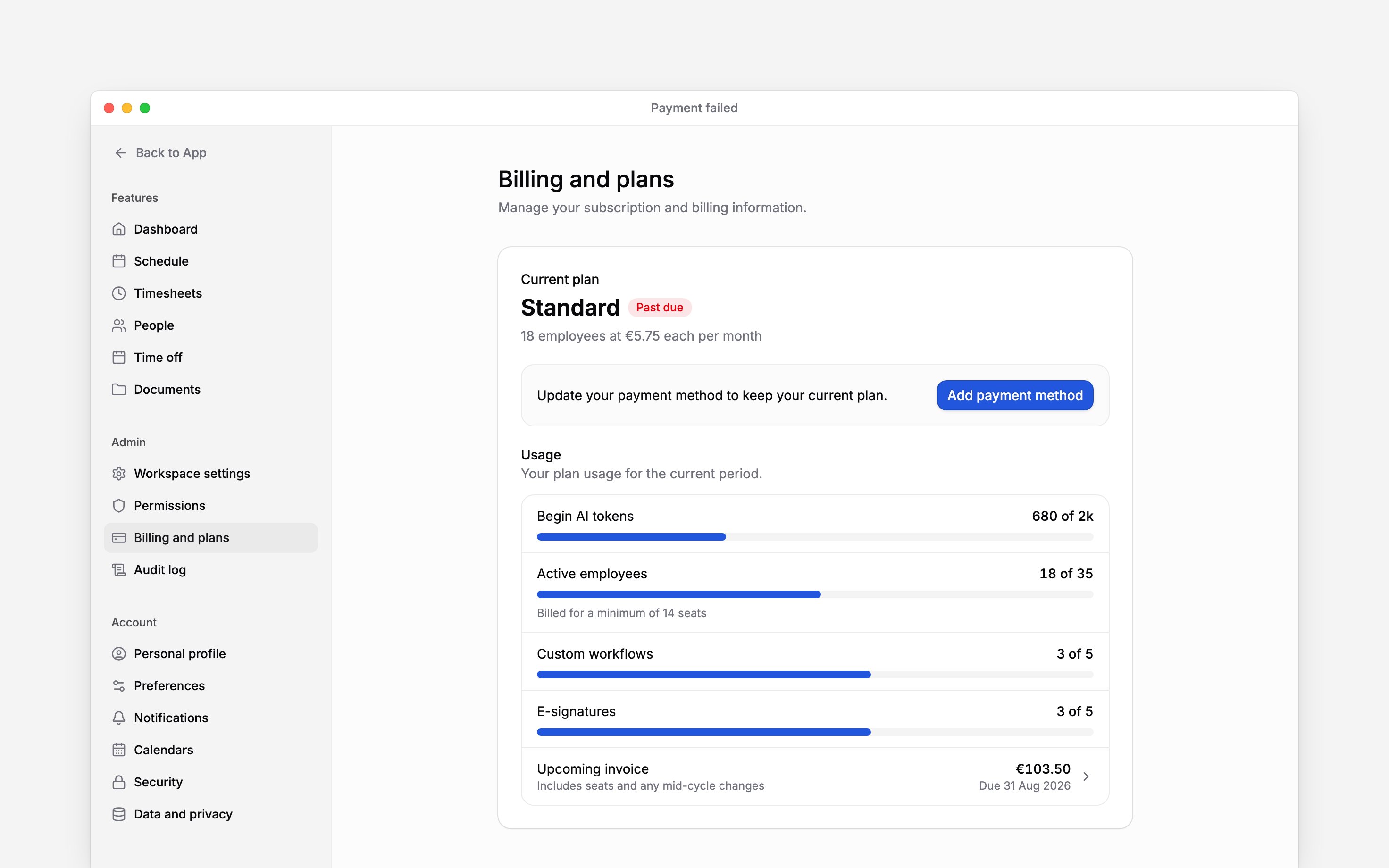Click the Payment failed window title
The height and width of the screenshot is (868, 1389).
pos(694,108)
